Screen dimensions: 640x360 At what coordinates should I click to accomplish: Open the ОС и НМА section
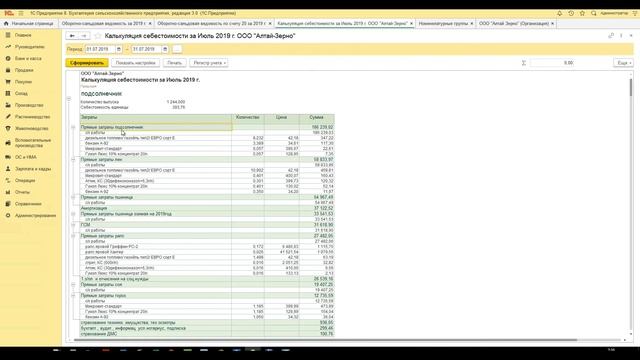(x=25, y=157)
